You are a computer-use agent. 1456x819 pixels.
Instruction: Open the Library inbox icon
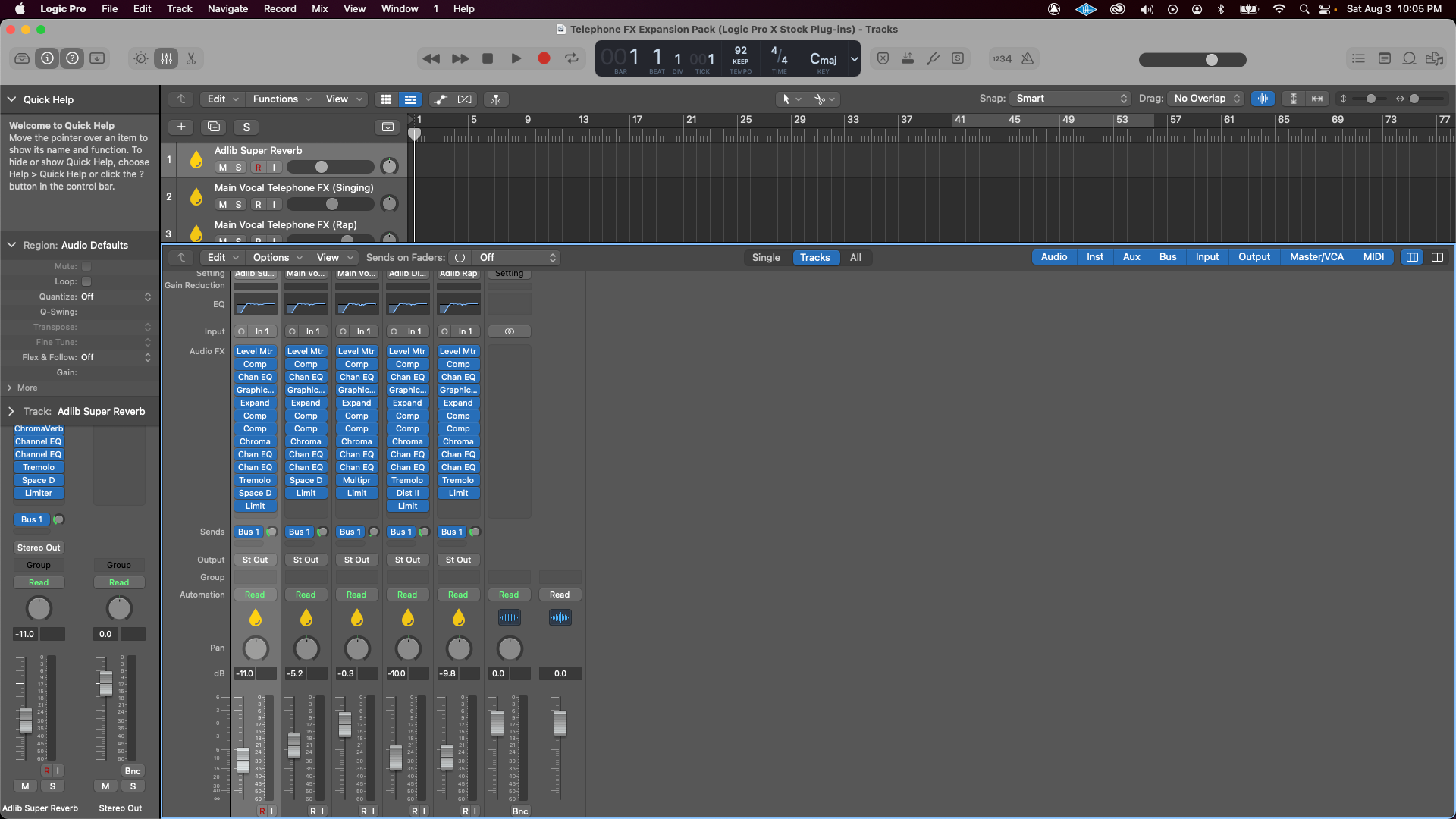click(22, 58)
